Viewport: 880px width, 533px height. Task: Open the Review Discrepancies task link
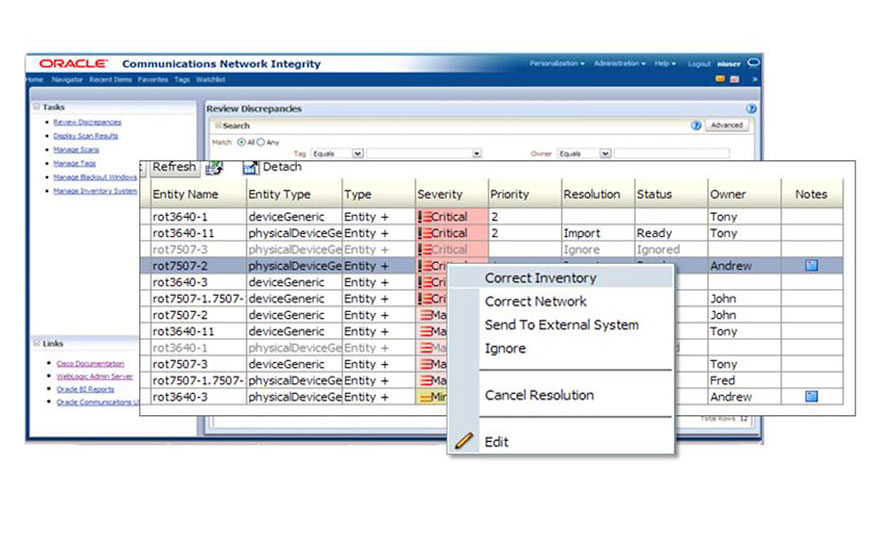coord(87,122)
